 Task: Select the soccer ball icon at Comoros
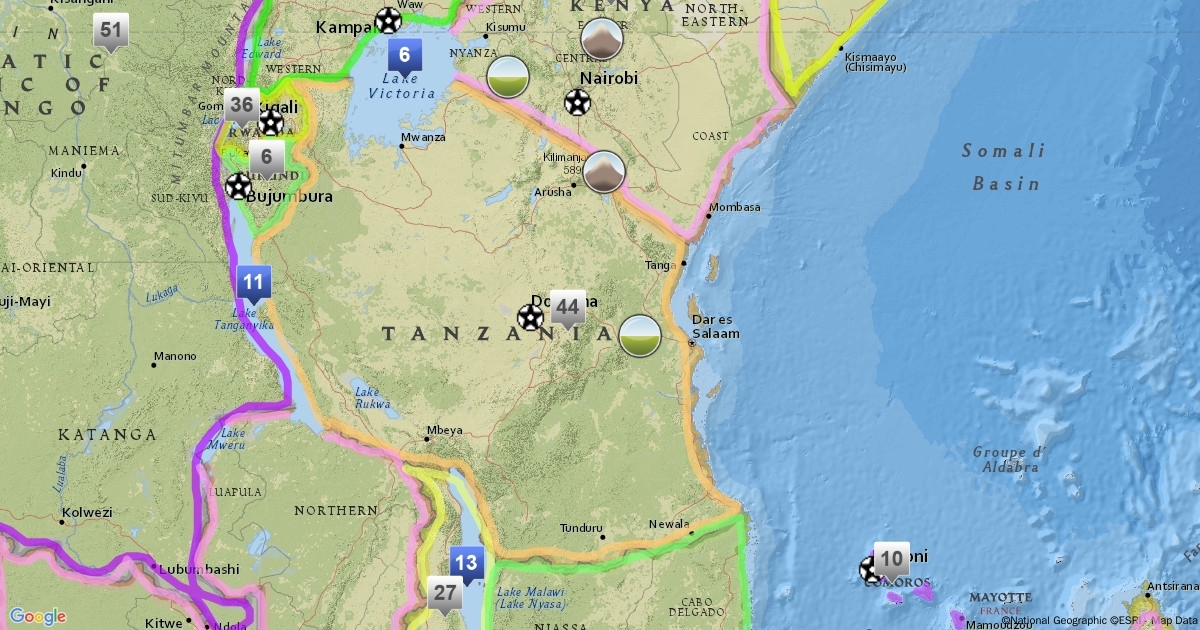871,570
